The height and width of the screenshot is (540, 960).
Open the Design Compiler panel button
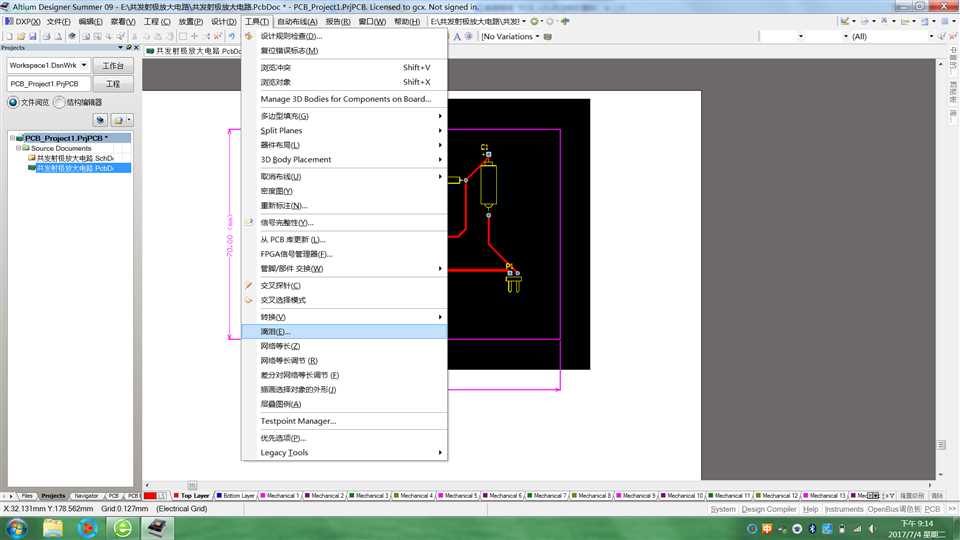[769, 509]
